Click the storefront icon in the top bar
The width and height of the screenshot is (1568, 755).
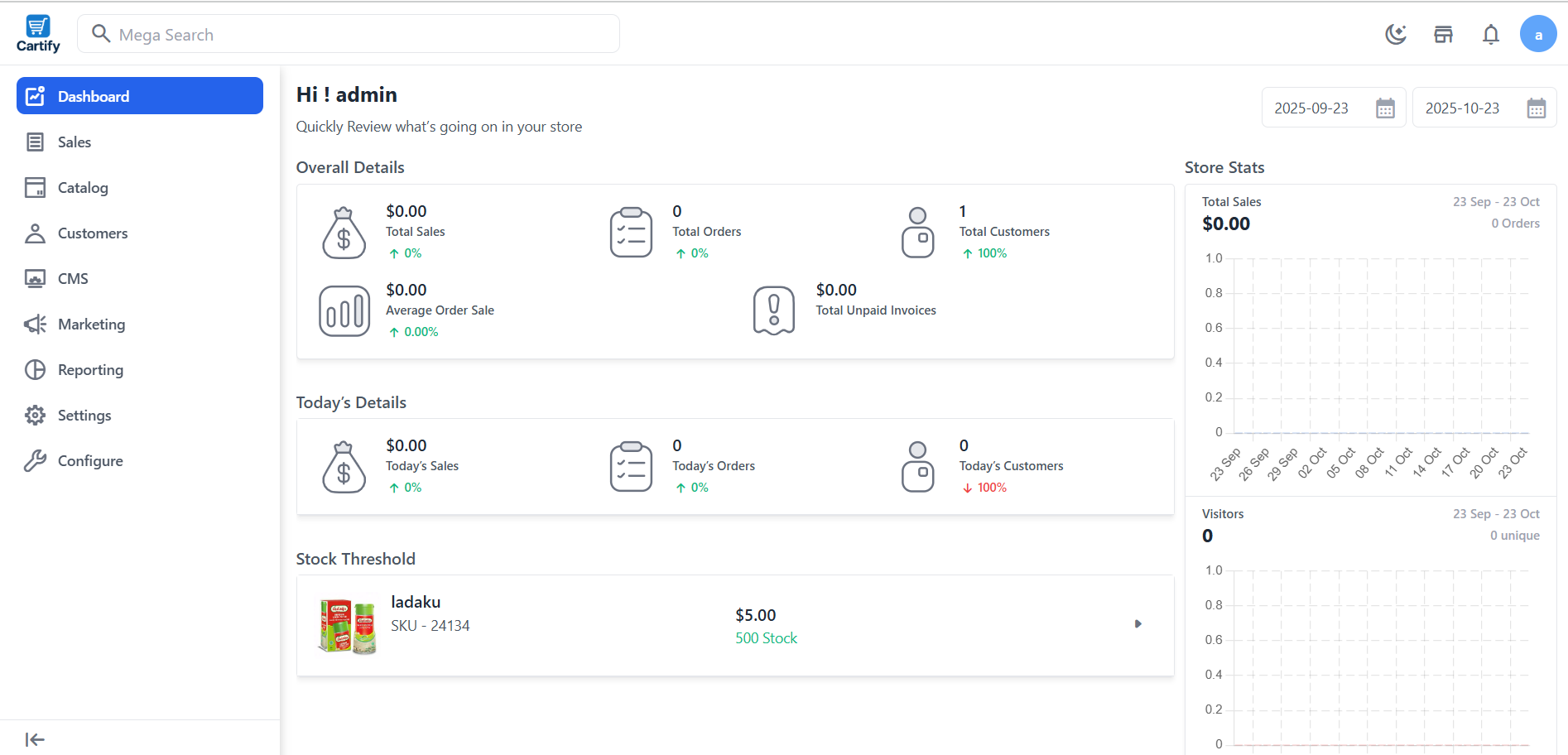tap(1444, 34)
